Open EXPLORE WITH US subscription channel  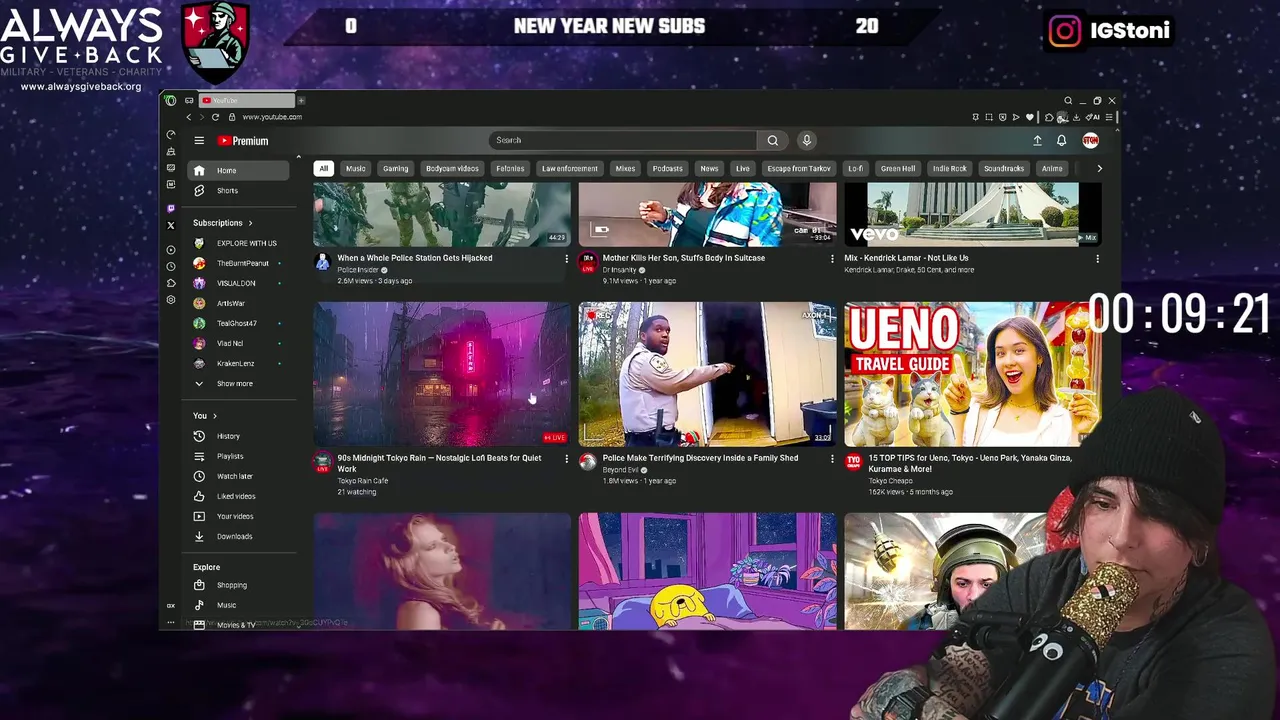[x=238, y=243]
